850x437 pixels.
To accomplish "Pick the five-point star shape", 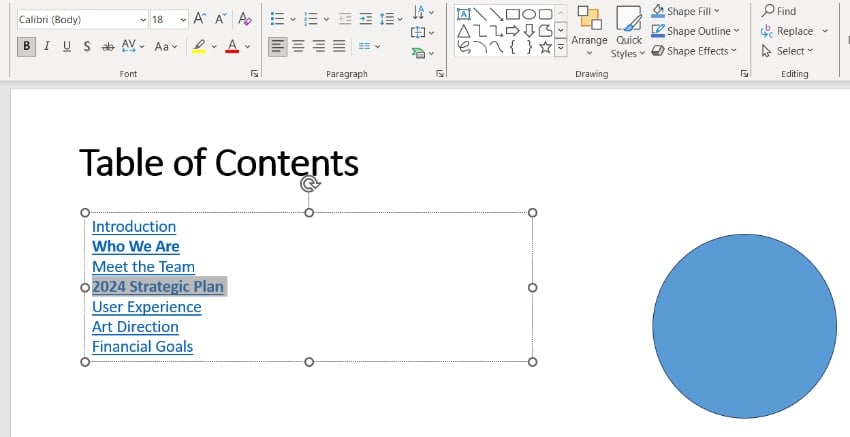I will pyautogui.click(x=546, y=46).
